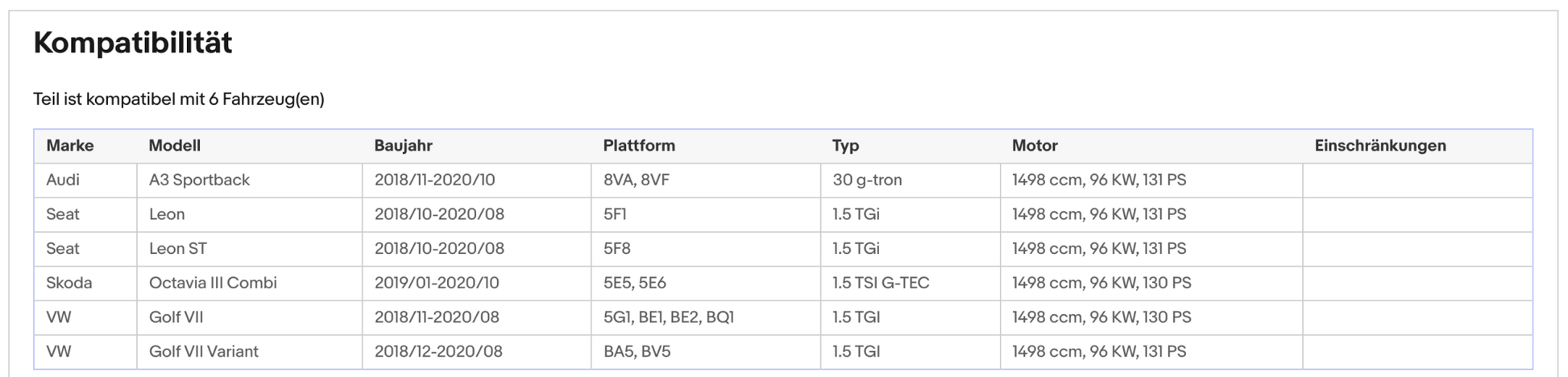Viewport: 1568px width, 377px height.
Task: Click the A3 Sportback model cell
Action: pyautogui.click(x=199, y=180)
